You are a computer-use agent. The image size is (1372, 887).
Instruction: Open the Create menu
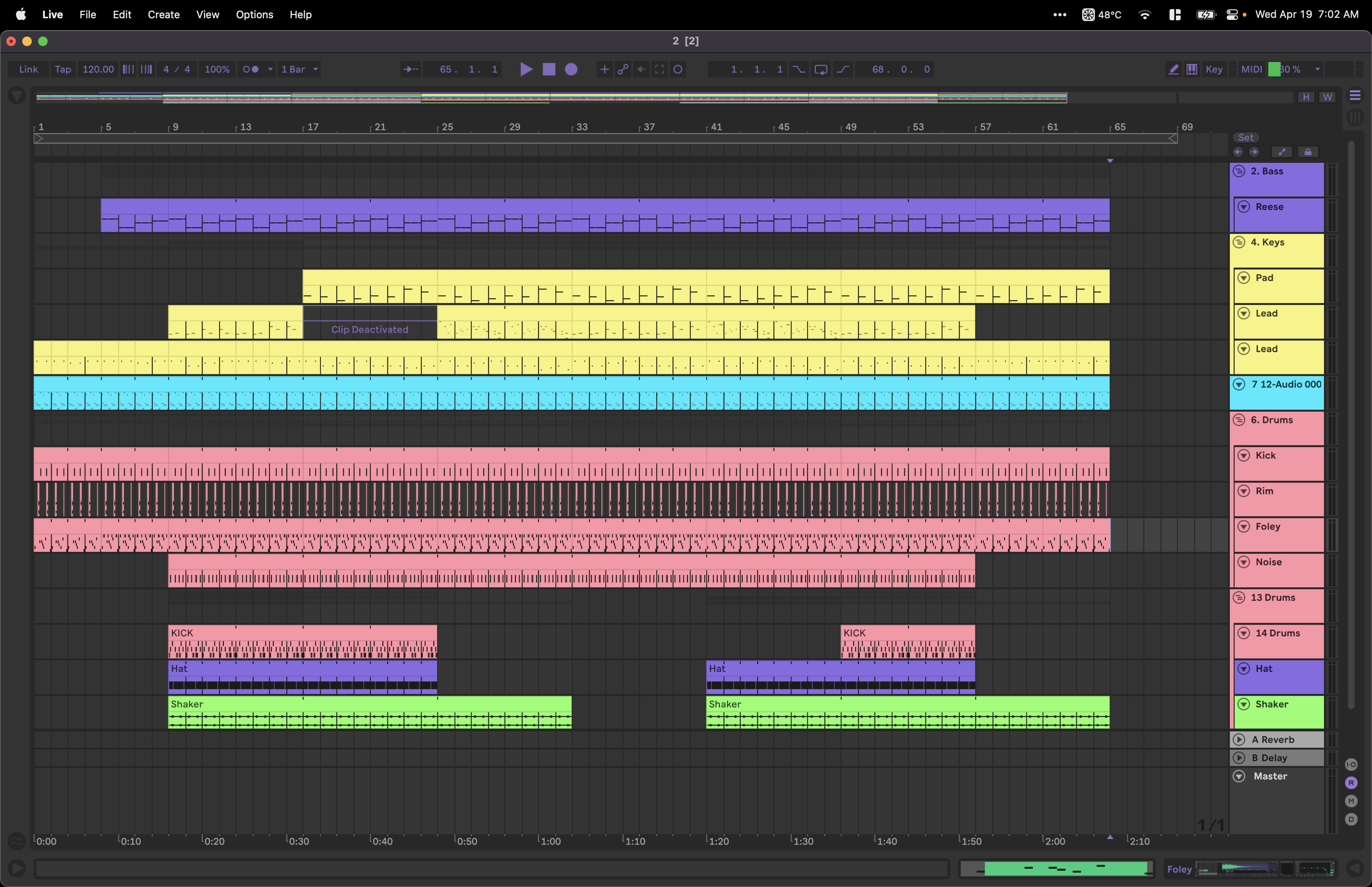[164, 14]
